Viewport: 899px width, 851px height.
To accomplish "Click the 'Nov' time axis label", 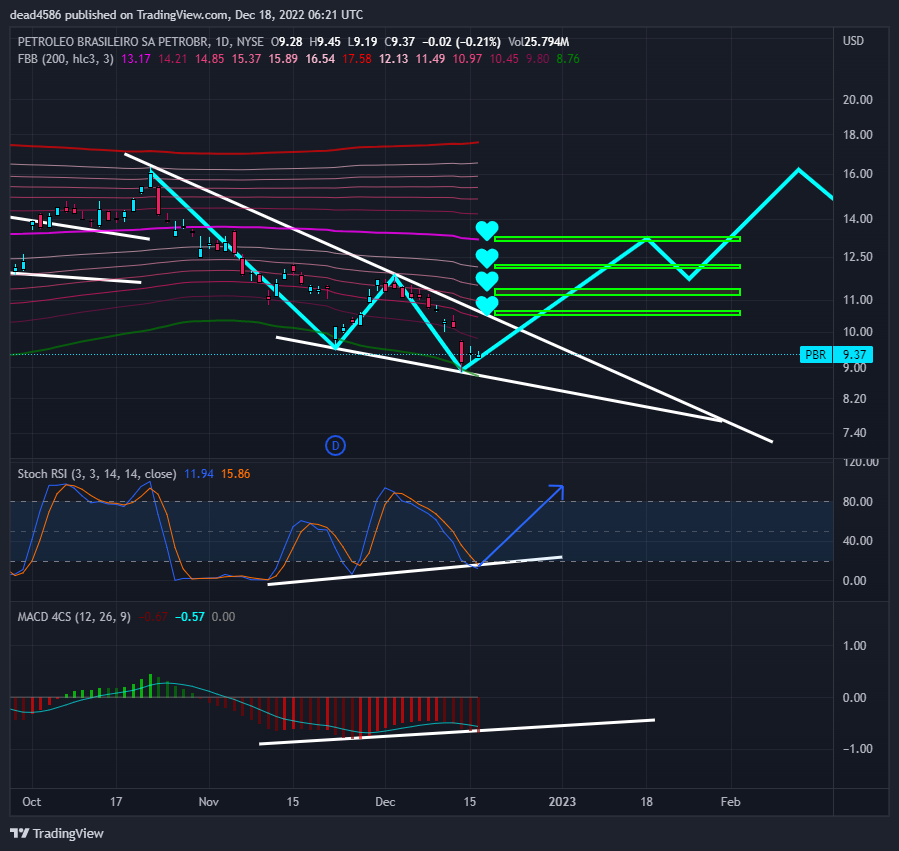I will 209,801.
